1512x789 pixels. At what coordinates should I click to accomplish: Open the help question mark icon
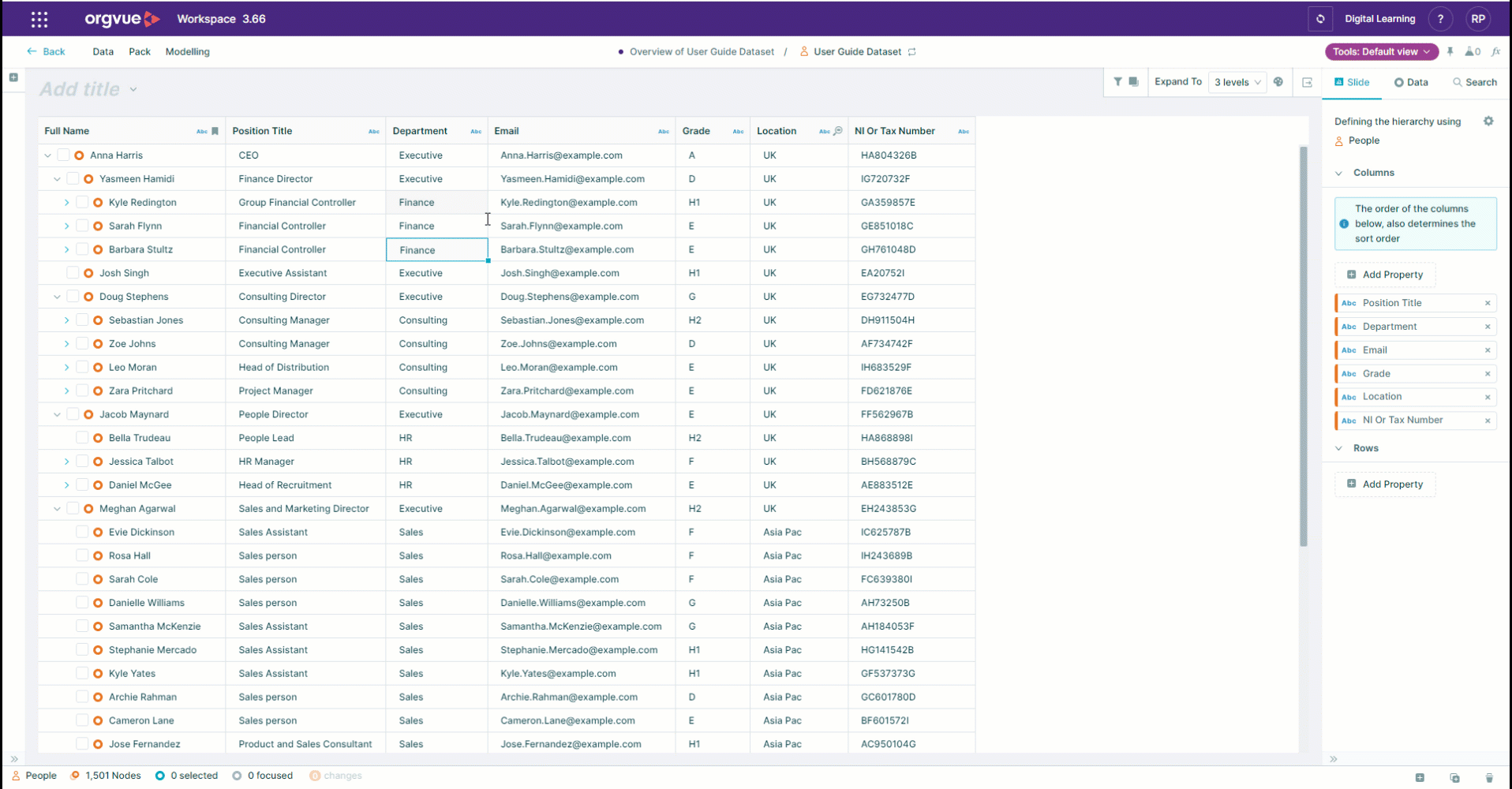[1440, 19]
